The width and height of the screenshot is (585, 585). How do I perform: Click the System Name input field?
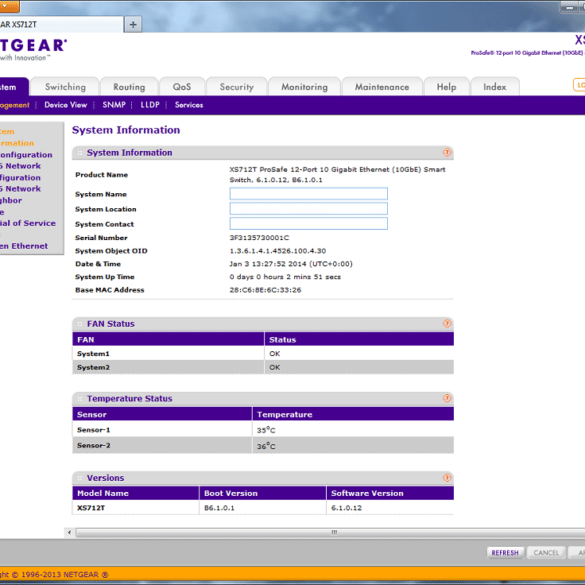coord(309,194)
